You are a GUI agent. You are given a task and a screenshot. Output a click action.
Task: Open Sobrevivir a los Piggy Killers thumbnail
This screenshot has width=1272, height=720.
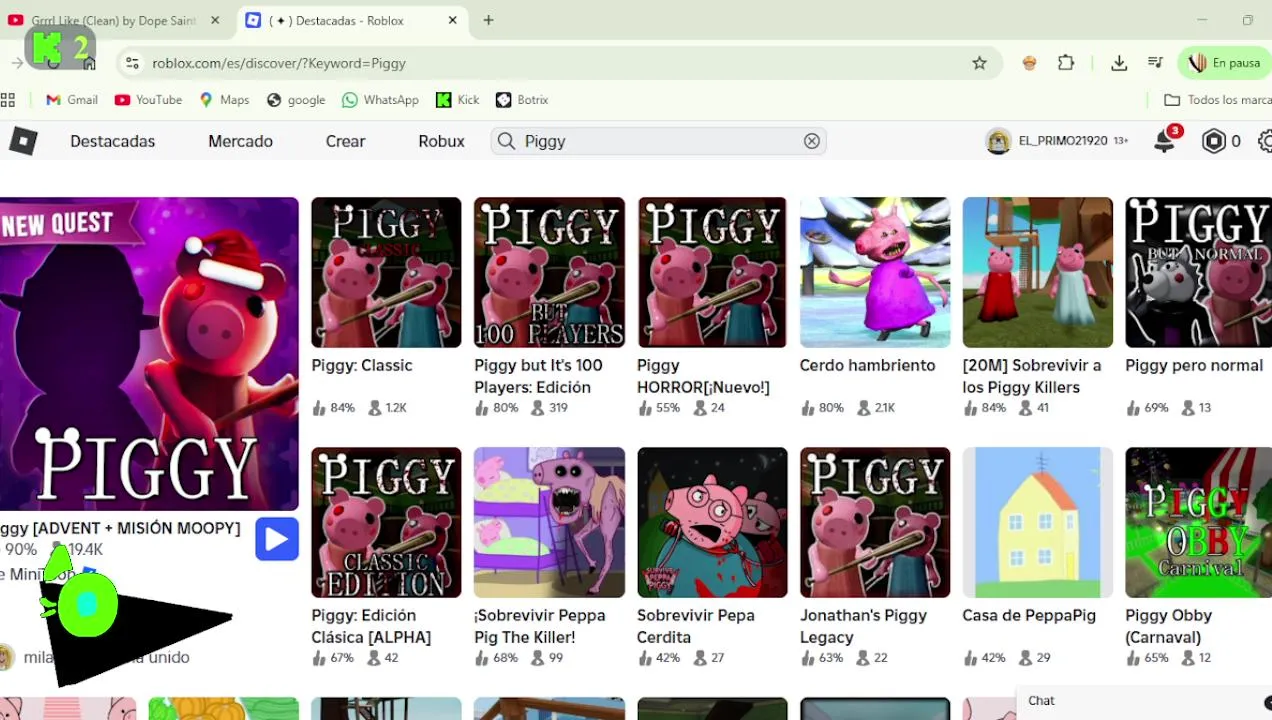[x=1037, y=272]
